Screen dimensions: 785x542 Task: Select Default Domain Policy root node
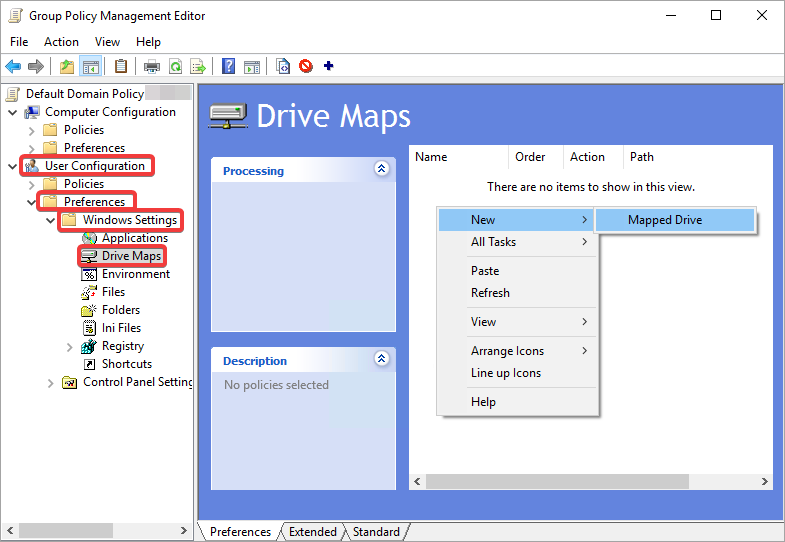85,94
